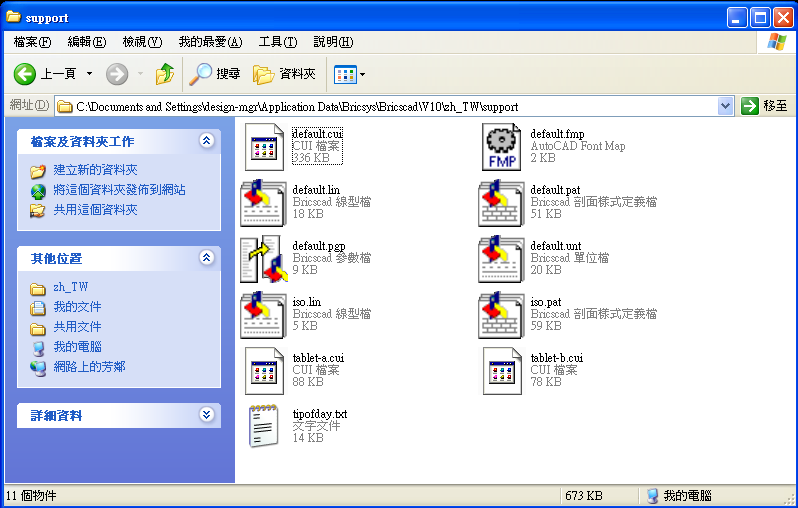
Task: Select the default.fmp font map icon
Action: [502, 147]
